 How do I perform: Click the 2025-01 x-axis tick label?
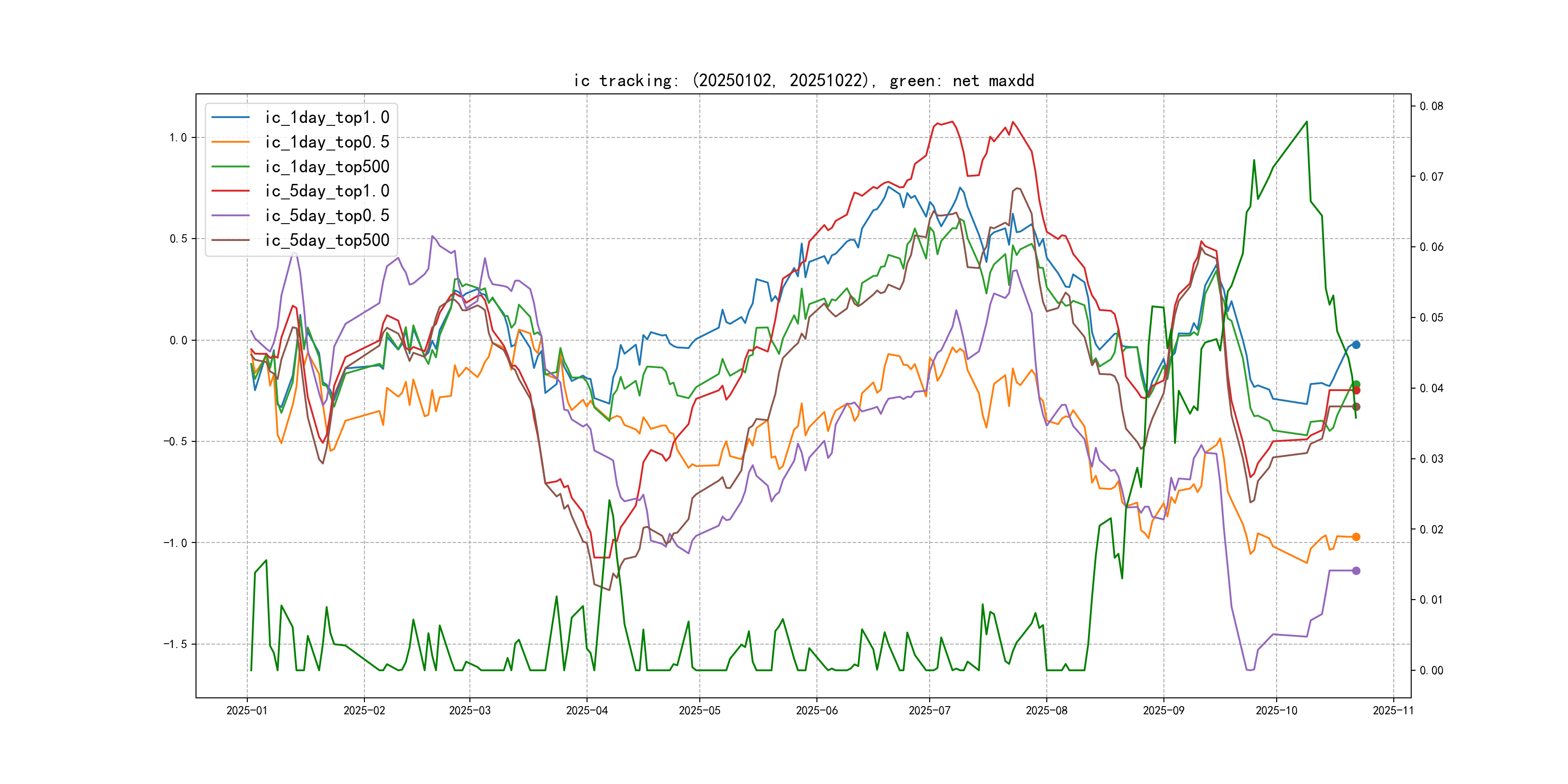coord(246,710)
